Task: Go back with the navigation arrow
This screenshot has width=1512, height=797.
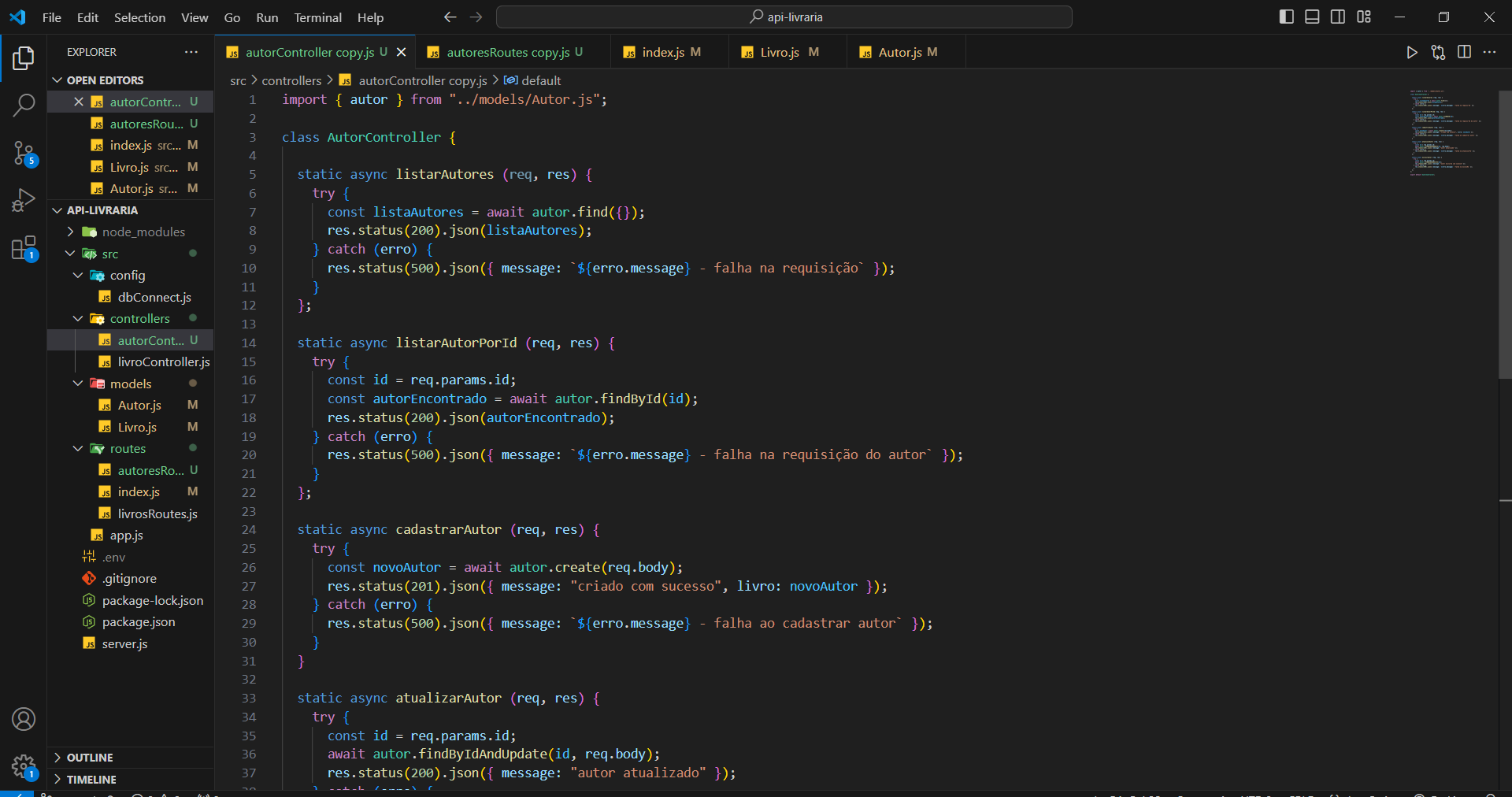Action: 450,17
